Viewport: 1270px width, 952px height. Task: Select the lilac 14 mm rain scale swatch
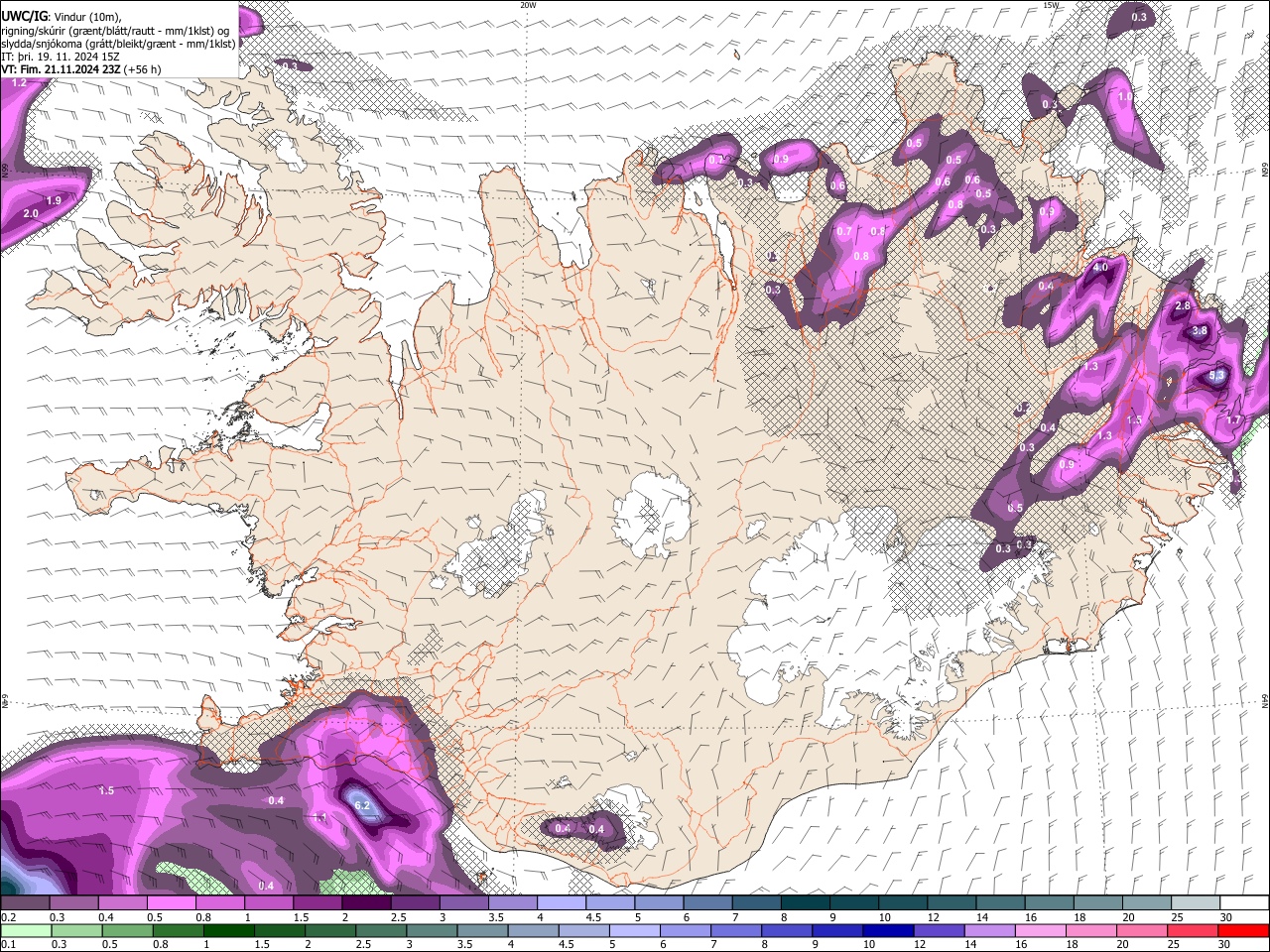[988, 930]
